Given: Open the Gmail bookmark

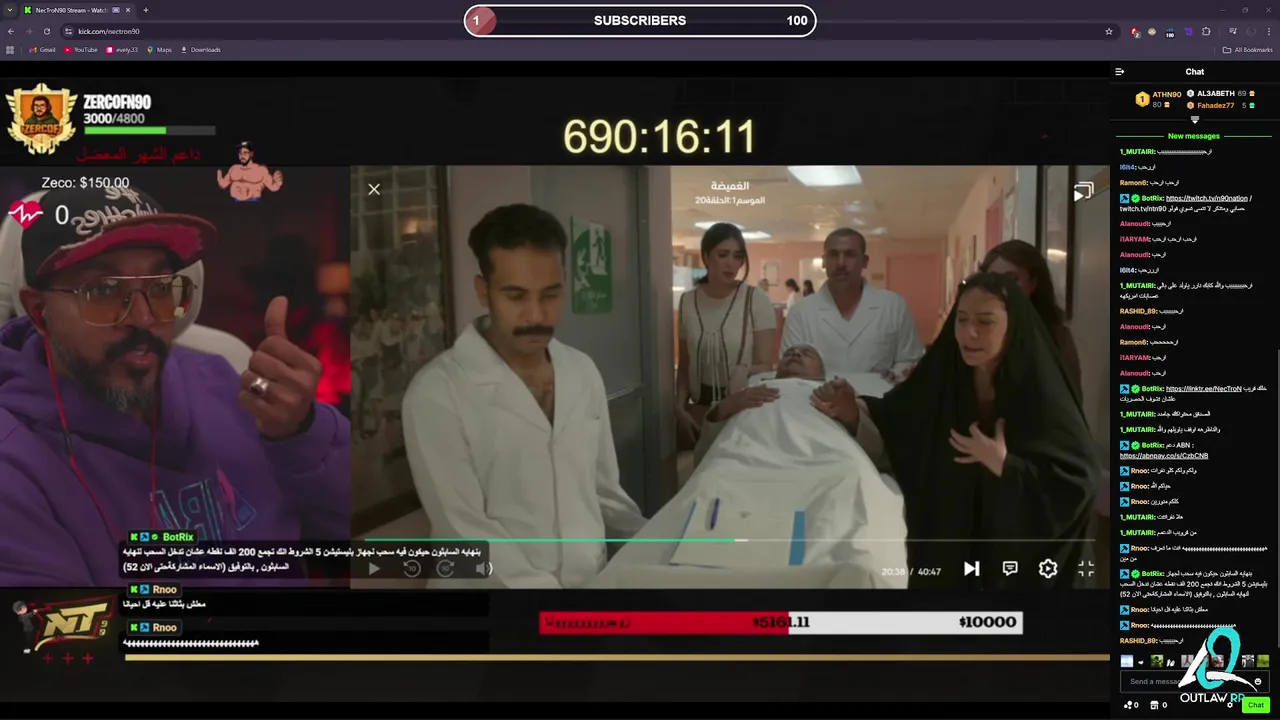Looking at the screenshot, I should pos(43,50).
